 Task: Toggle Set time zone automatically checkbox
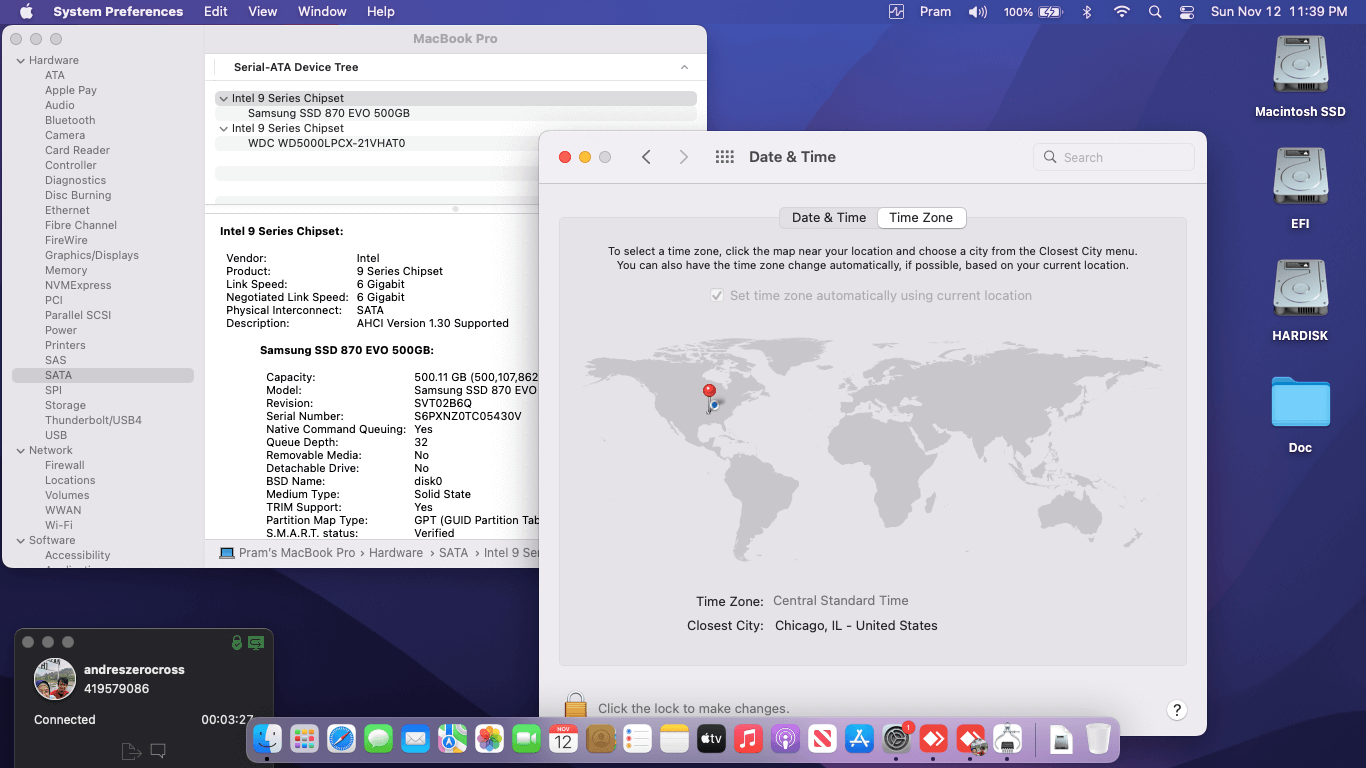point(716,296)
